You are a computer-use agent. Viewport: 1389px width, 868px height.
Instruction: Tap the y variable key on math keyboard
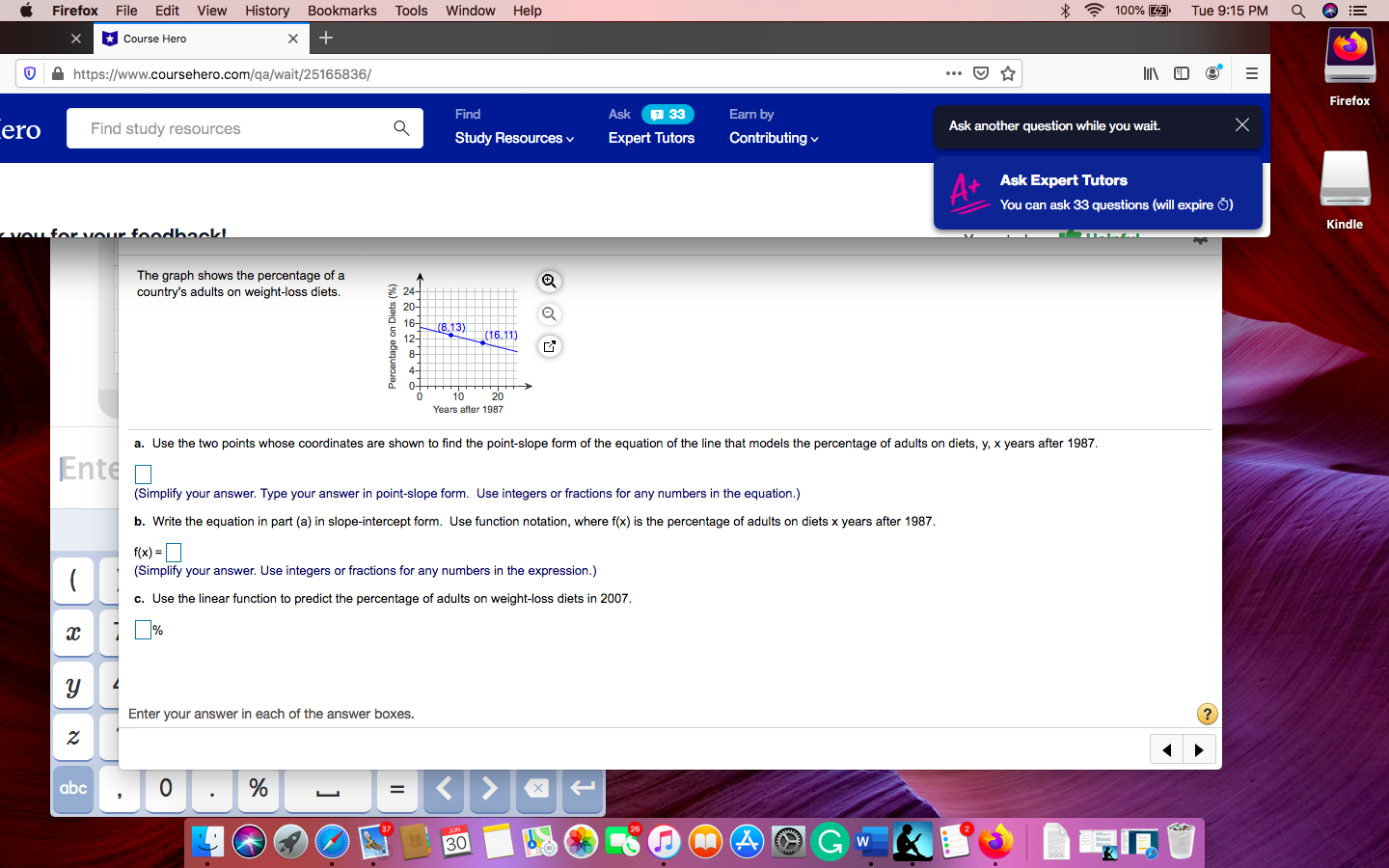[73, 686]
